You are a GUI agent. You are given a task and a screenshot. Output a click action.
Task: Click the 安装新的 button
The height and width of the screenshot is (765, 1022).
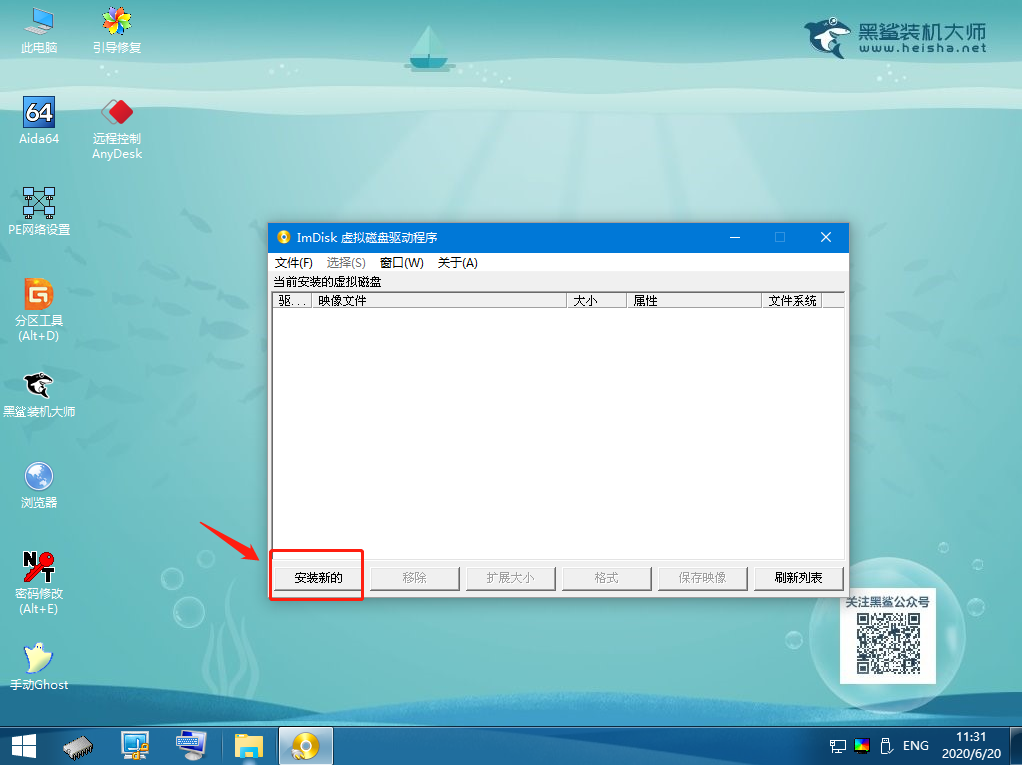click(318, 578)
